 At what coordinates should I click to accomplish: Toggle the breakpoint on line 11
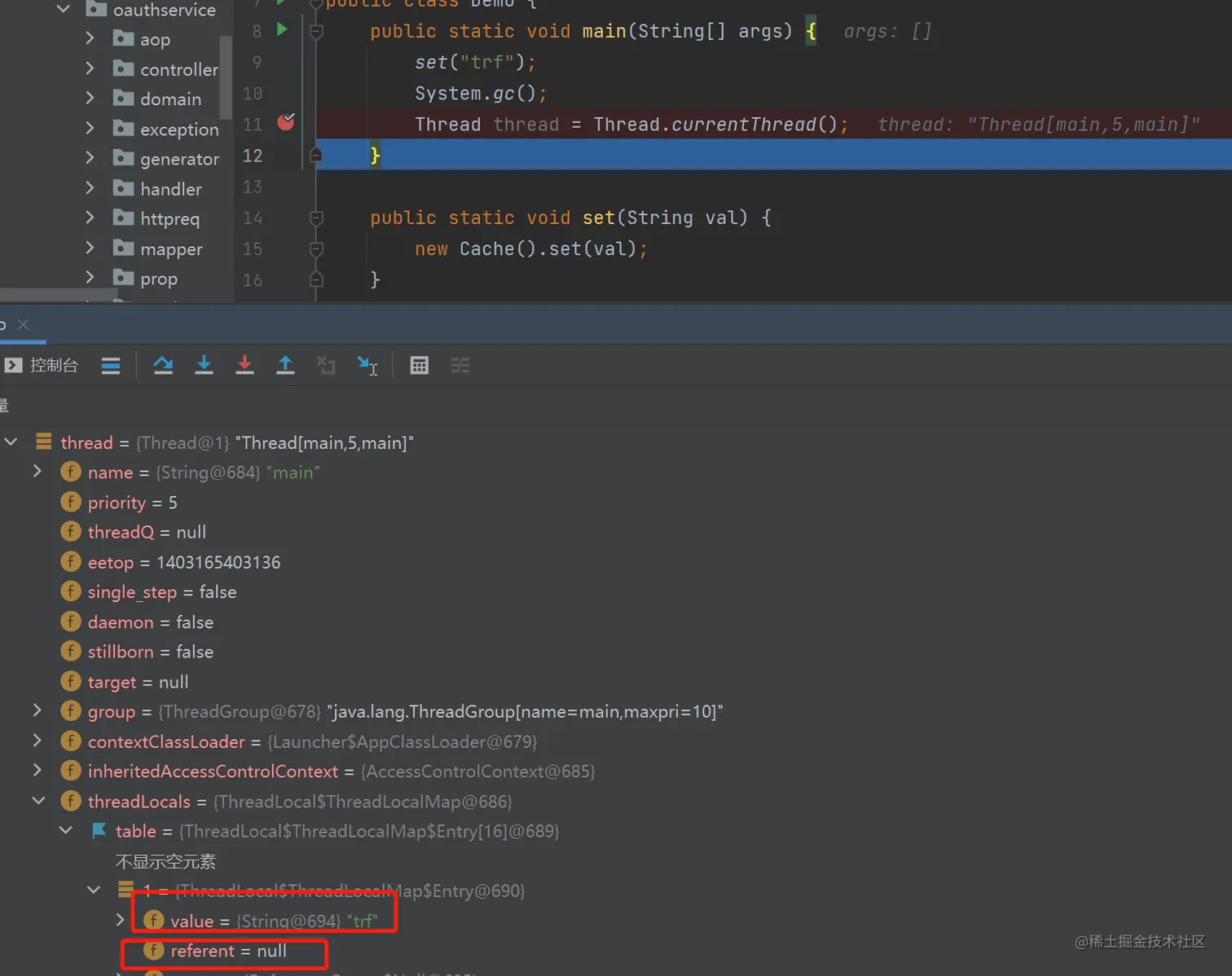pyautogui.click(x=286, y=122)
